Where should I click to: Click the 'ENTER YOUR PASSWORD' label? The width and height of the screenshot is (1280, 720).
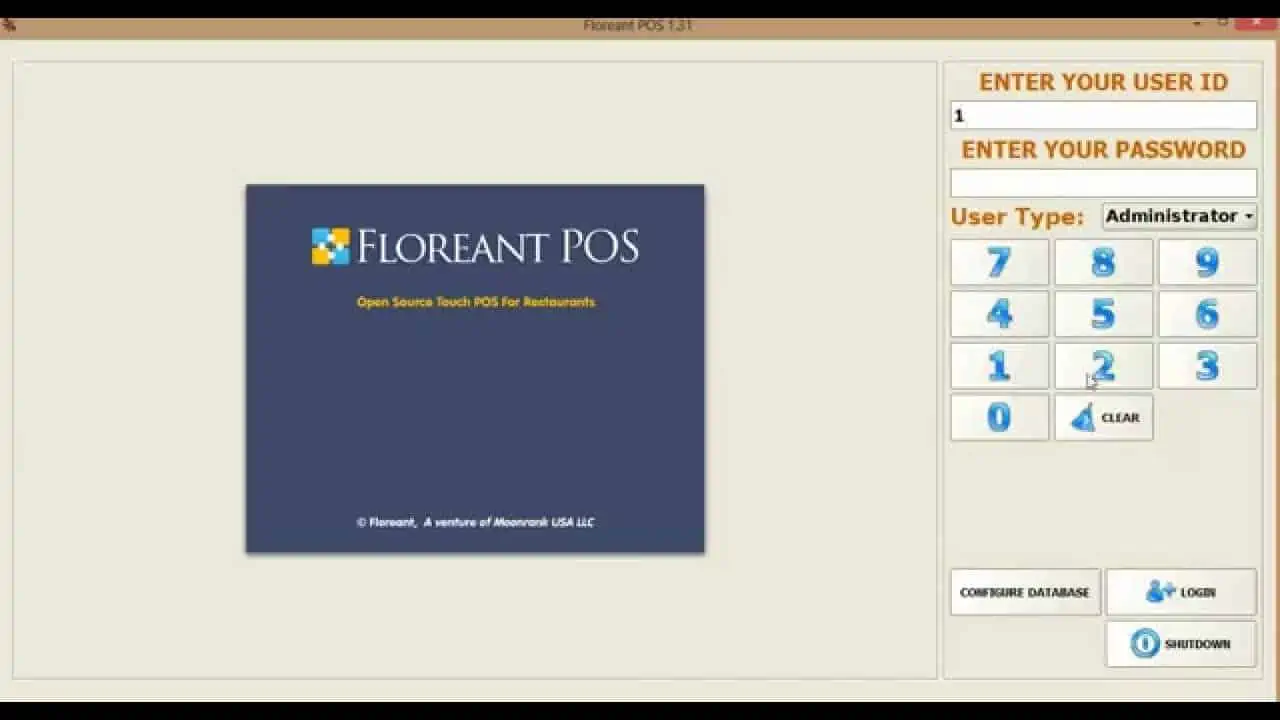[x=1103, y=150]
